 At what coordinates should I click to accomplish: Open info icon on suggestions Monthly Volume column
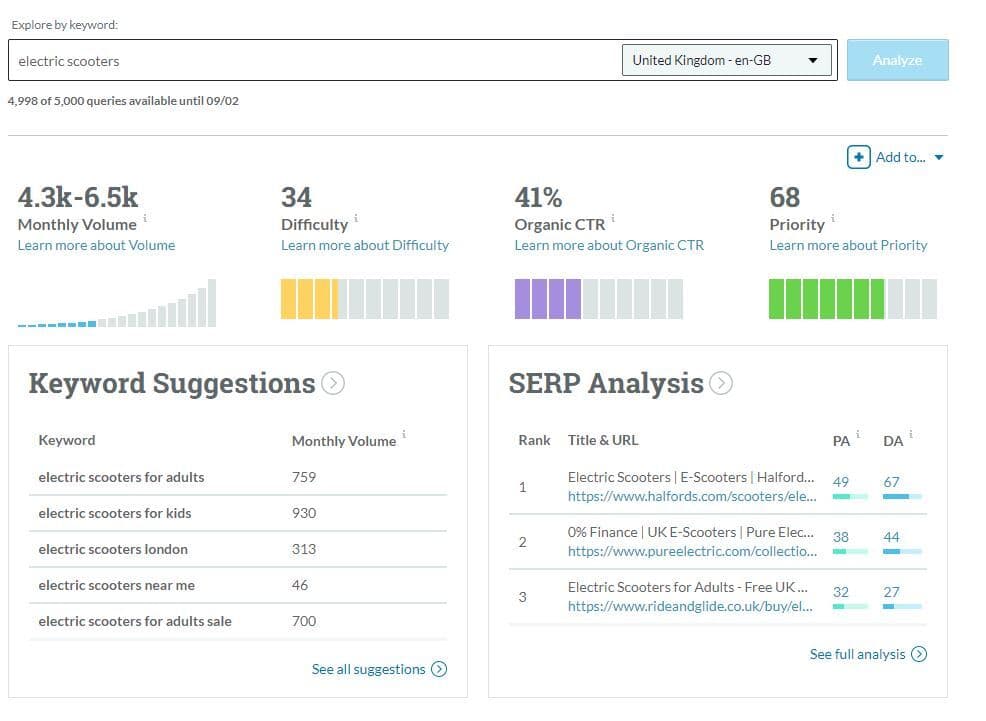click(x=404, y=434)
